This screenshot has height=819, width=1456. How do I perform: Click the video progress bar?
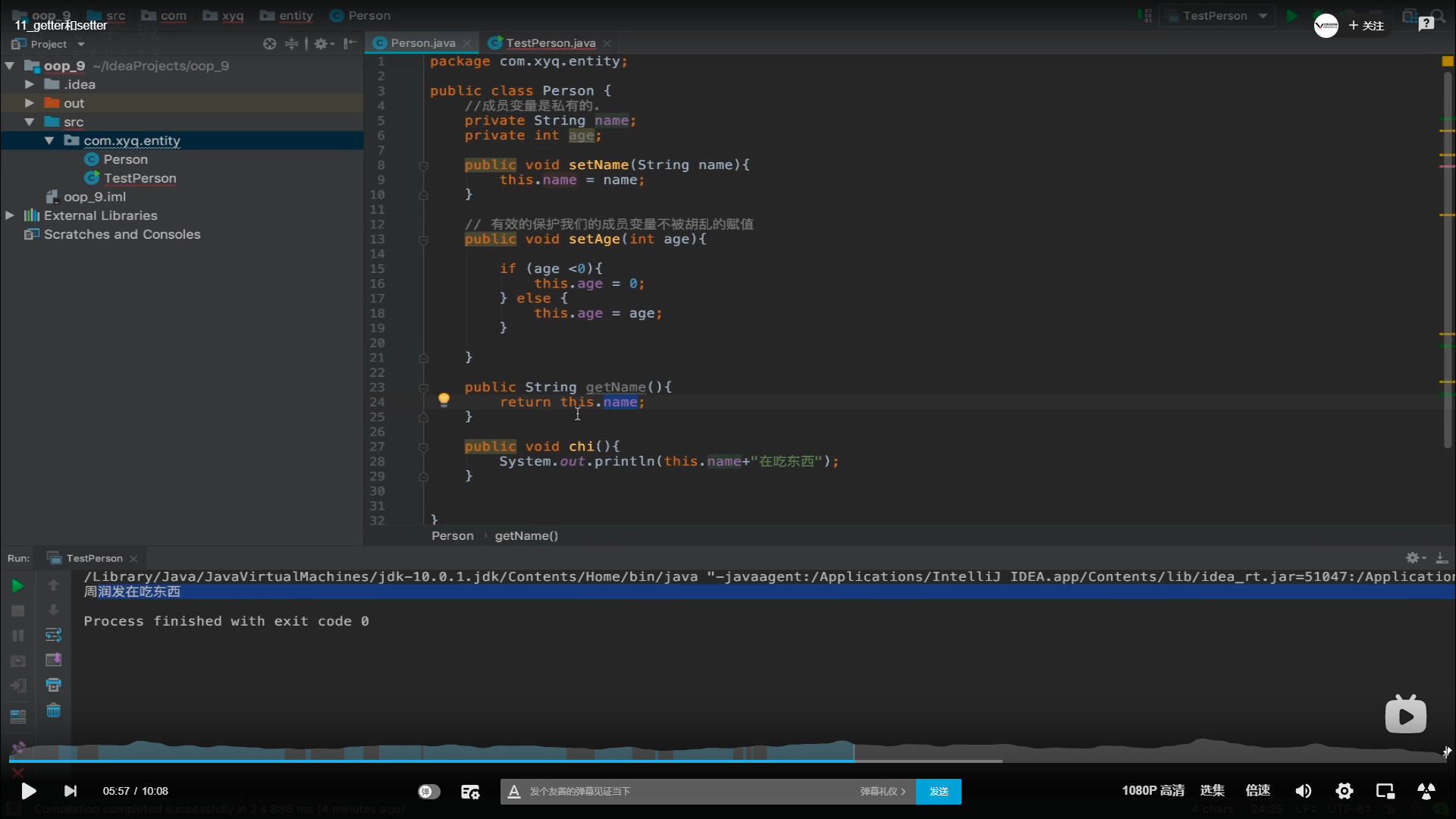[x=728, y=760]
